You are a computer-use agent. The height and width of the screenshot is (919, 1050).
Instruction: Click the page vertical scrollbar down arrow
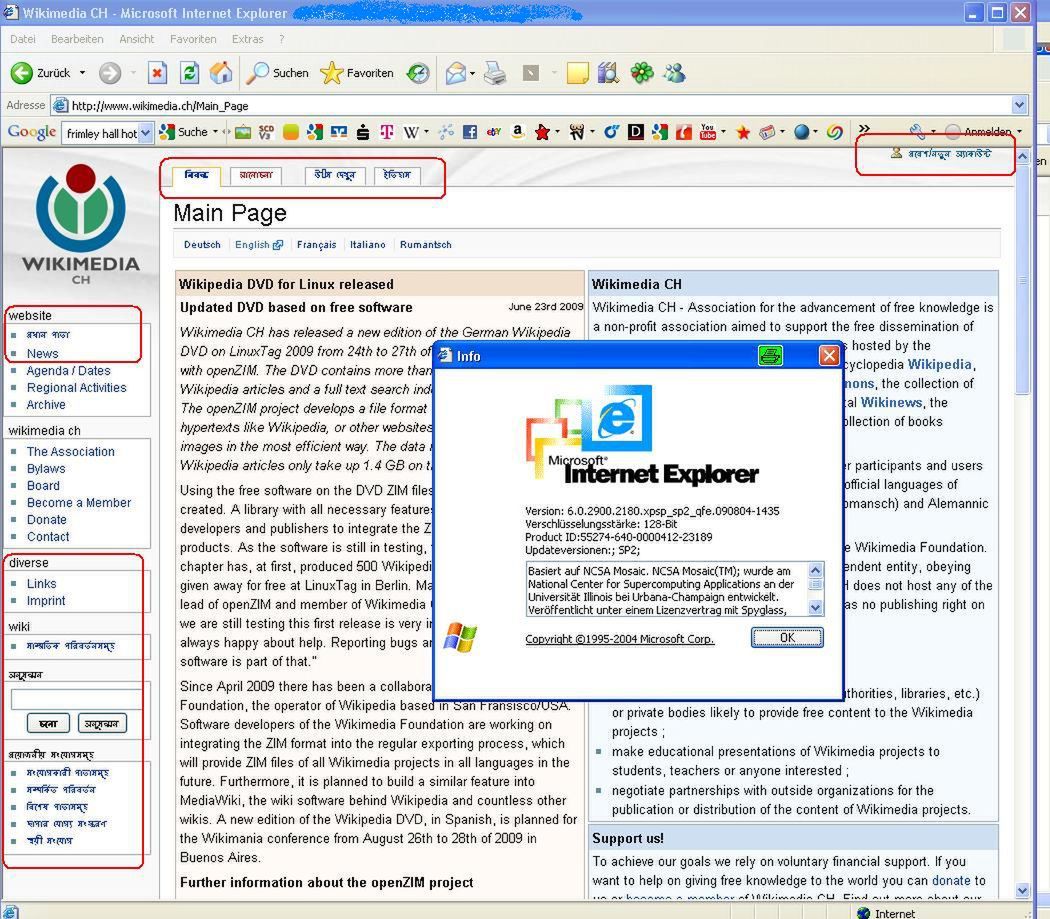[x=1022, y=891]
